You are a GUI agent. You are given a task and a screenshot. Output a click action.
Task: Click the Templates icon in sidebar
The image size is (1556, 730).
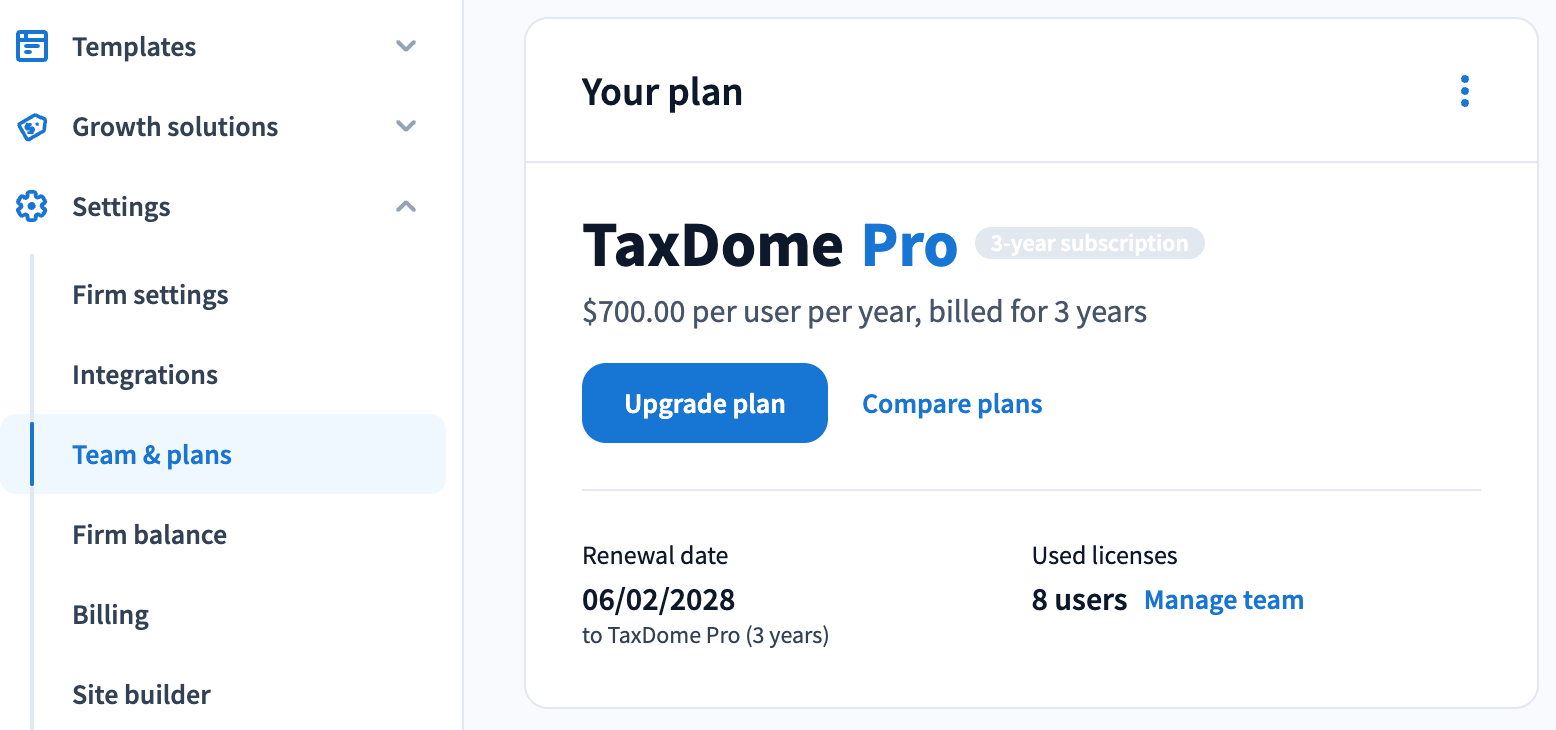coord(32,47)
